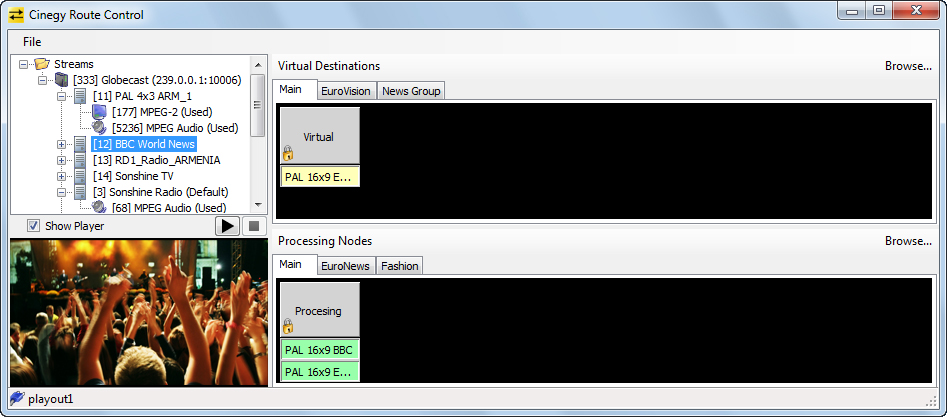The image size is (947, 417).
Task: Click Browse... for Processing Nodes
Action: coord(907,241)
